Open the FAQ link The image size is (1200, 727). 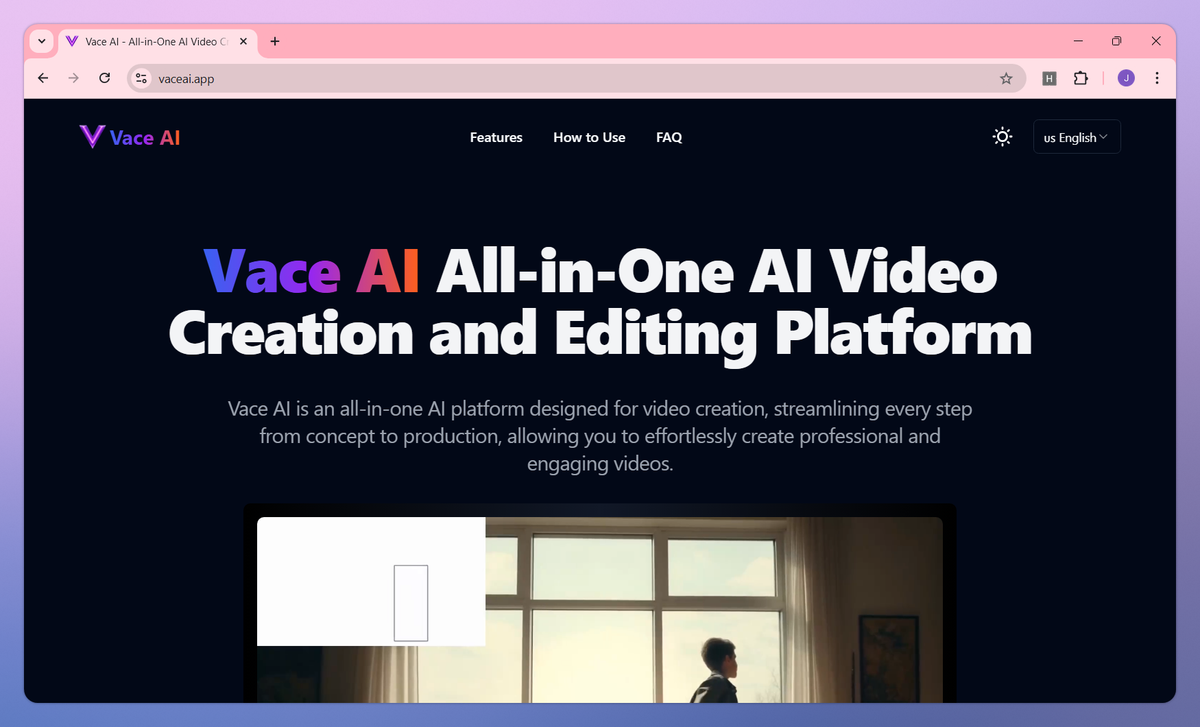click(668, 137)
